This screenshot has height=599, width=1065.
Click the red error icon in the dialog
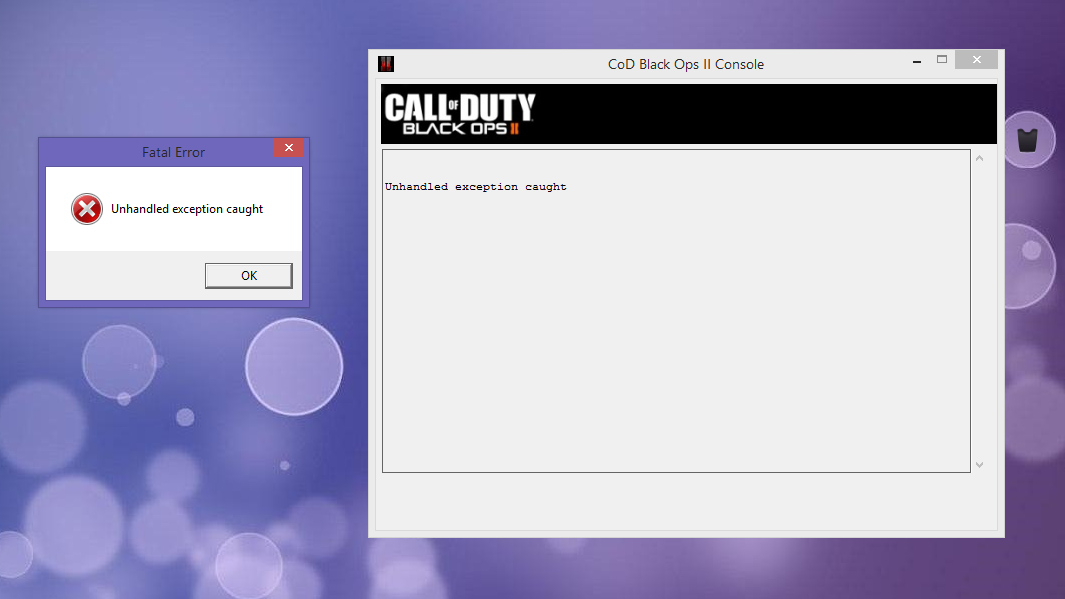87,209
